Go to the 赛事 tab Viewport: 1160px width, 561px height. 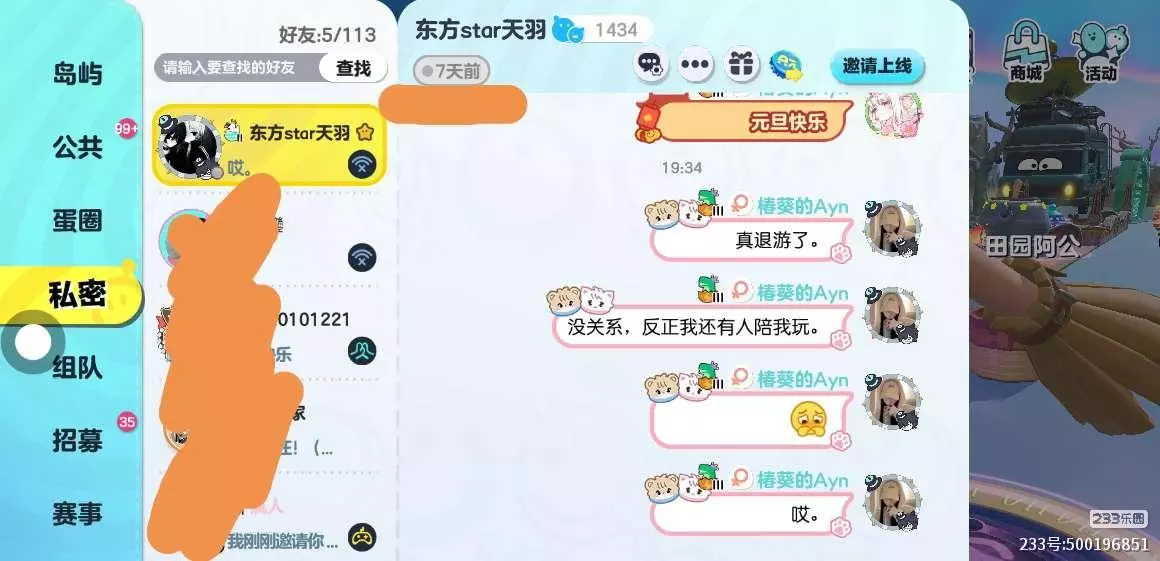coord(77,514)
